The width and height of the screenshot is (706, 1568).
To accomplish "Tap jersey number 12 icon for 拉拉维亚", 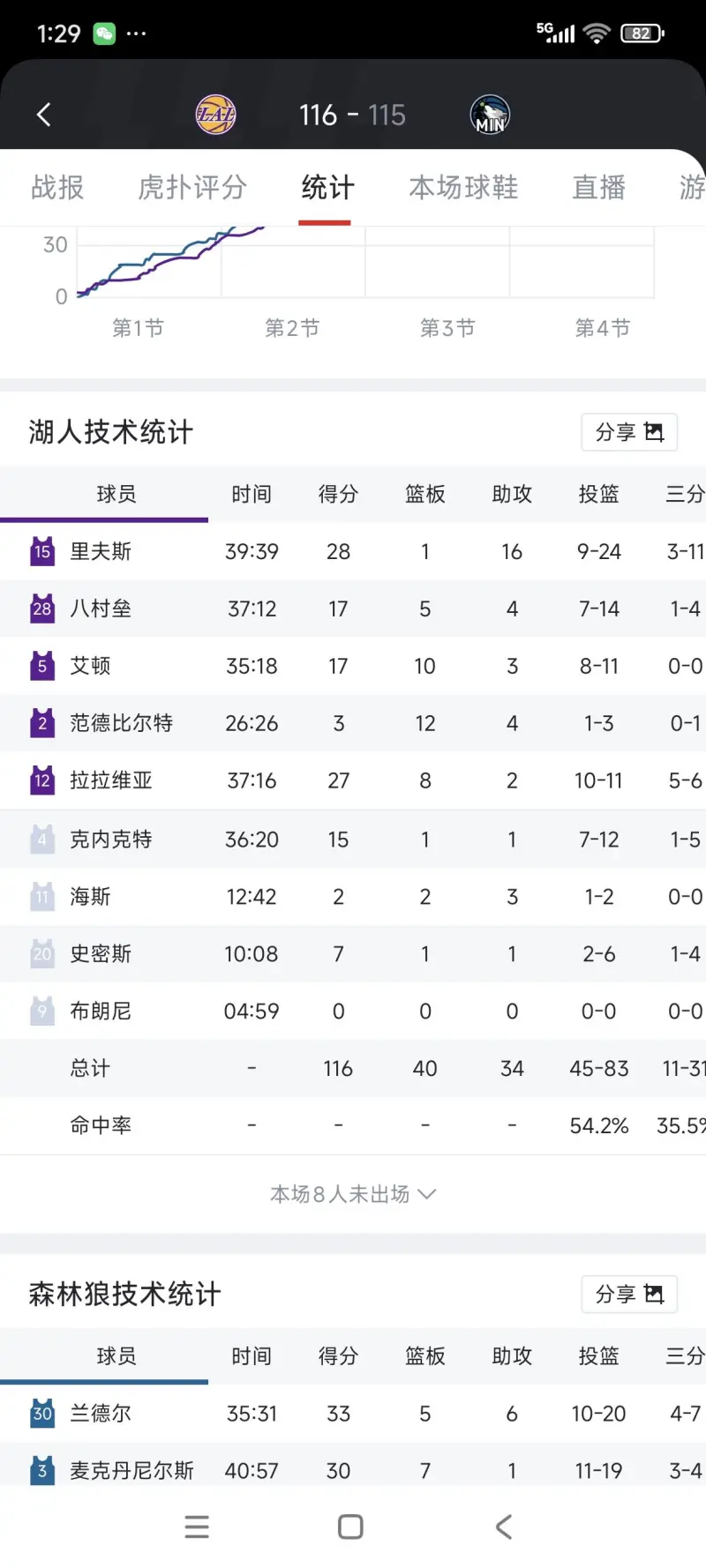I will point(42,780).
